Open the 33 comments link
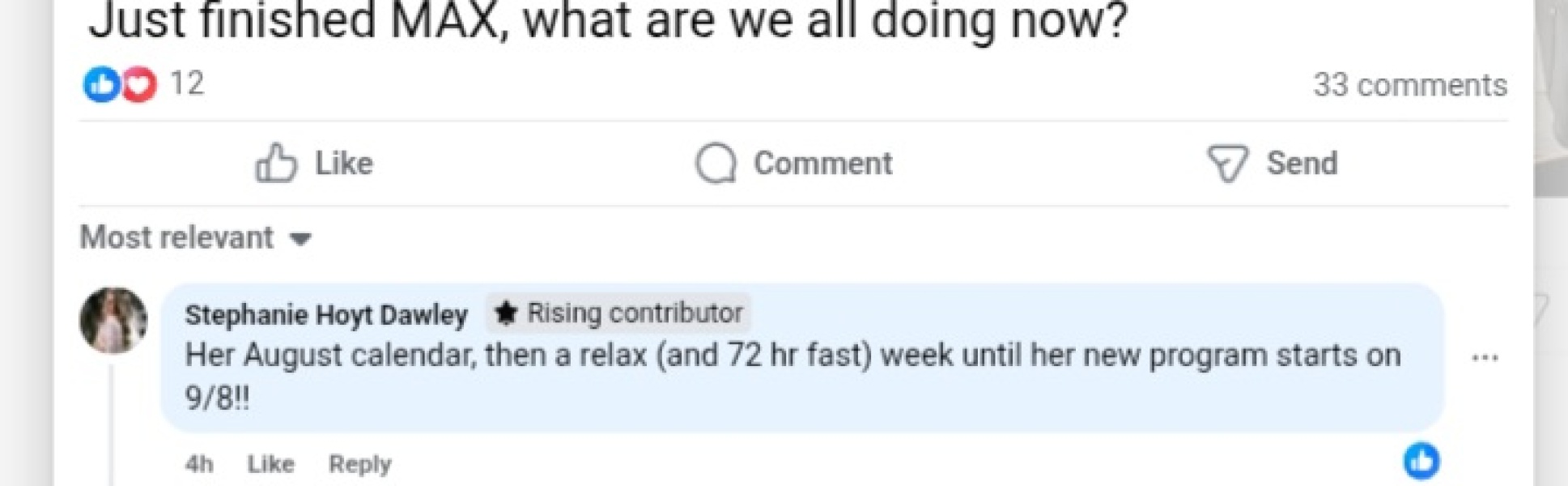This screenshot has width=1568, height=486. 1409,85
